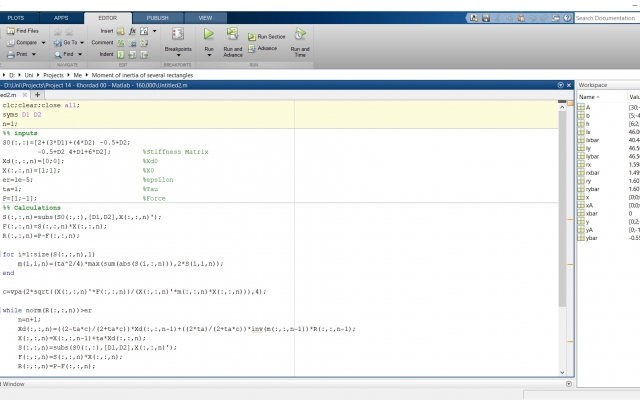
Task: Insert function using the fx icon
Action: (x=132, y=31)
